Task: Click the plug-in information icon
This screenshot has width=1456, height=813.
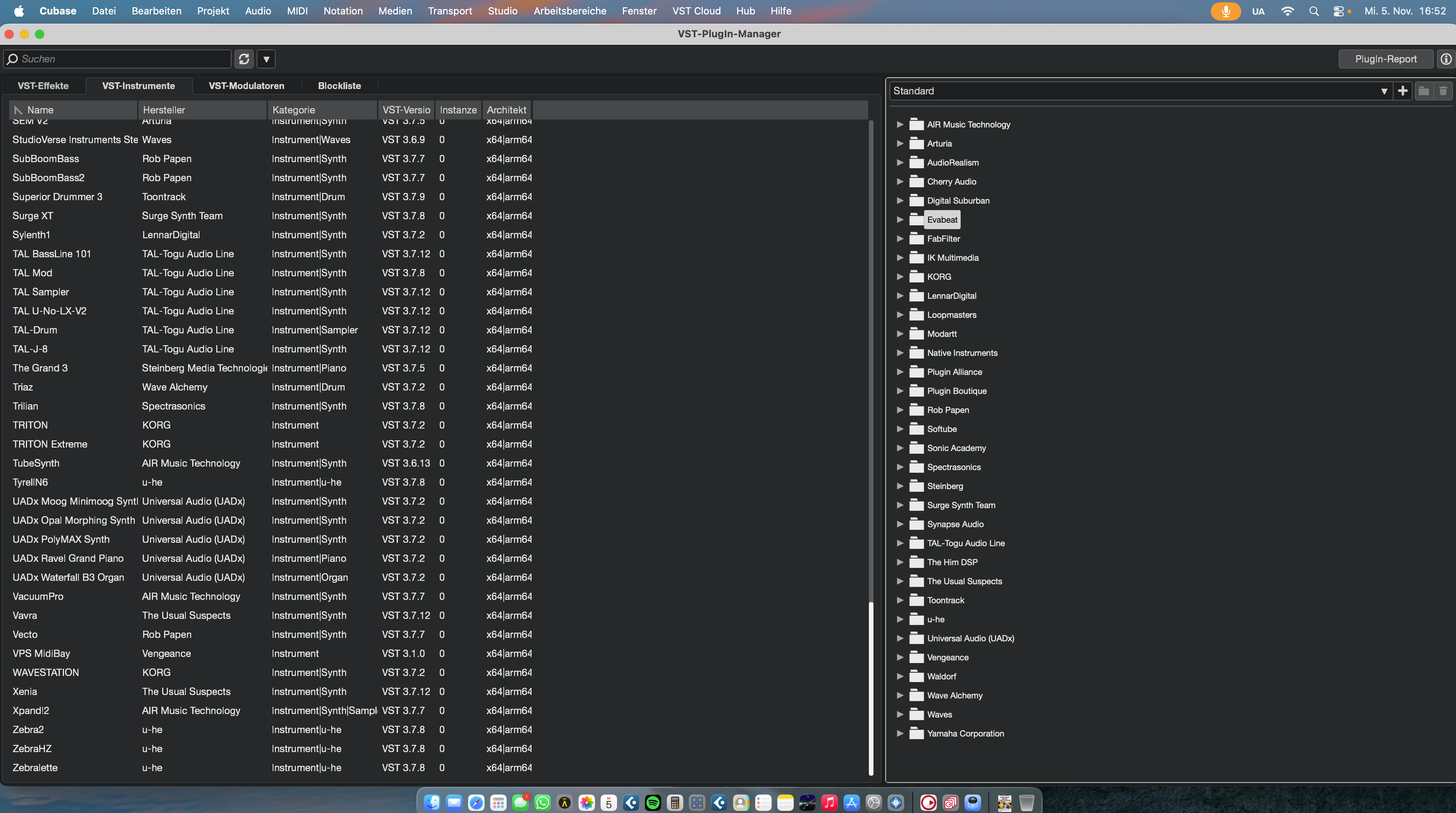Action: click(x=1446, y=59)
